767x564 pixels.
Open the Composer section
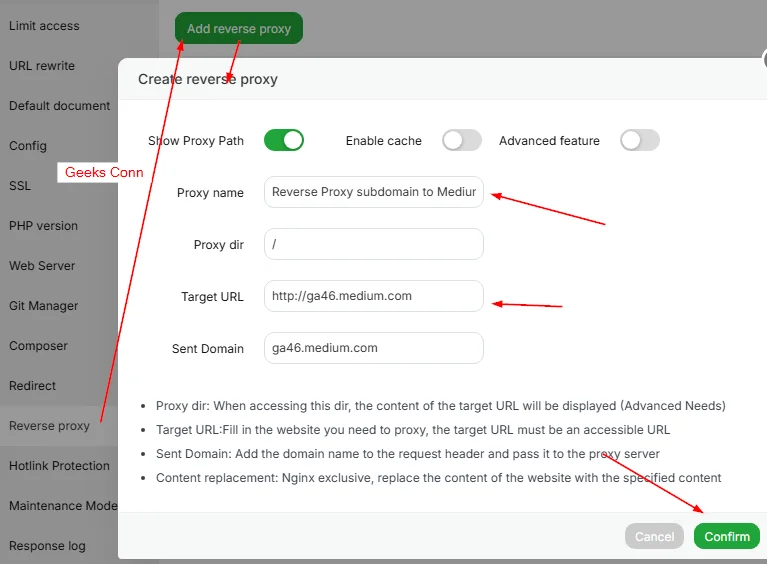pyautogui.click(x=38, y=346)
